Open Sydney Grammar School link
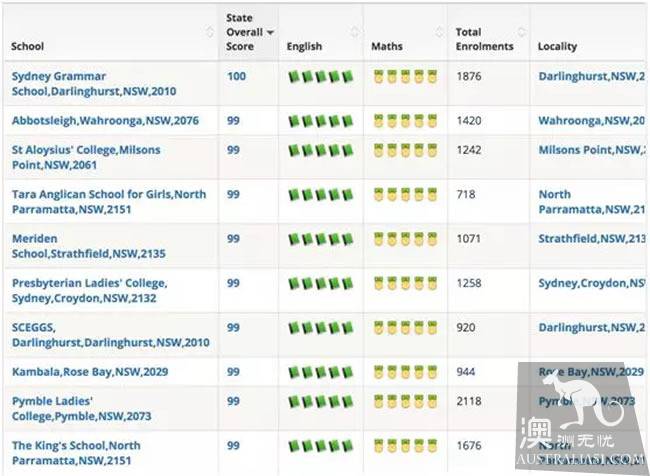Screen dimensions: 650x476 [94, 84]
